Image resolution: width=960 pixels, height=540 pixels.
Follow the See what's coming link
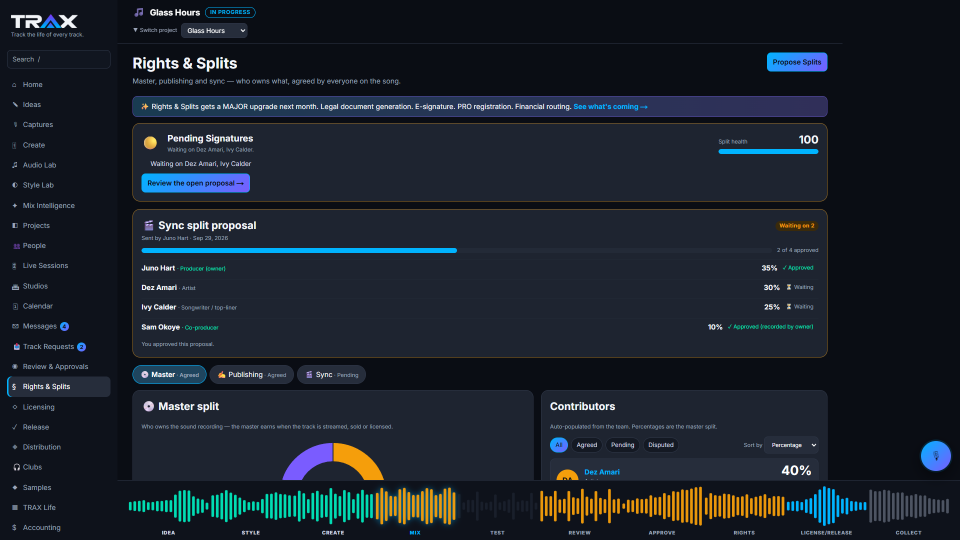610,107
